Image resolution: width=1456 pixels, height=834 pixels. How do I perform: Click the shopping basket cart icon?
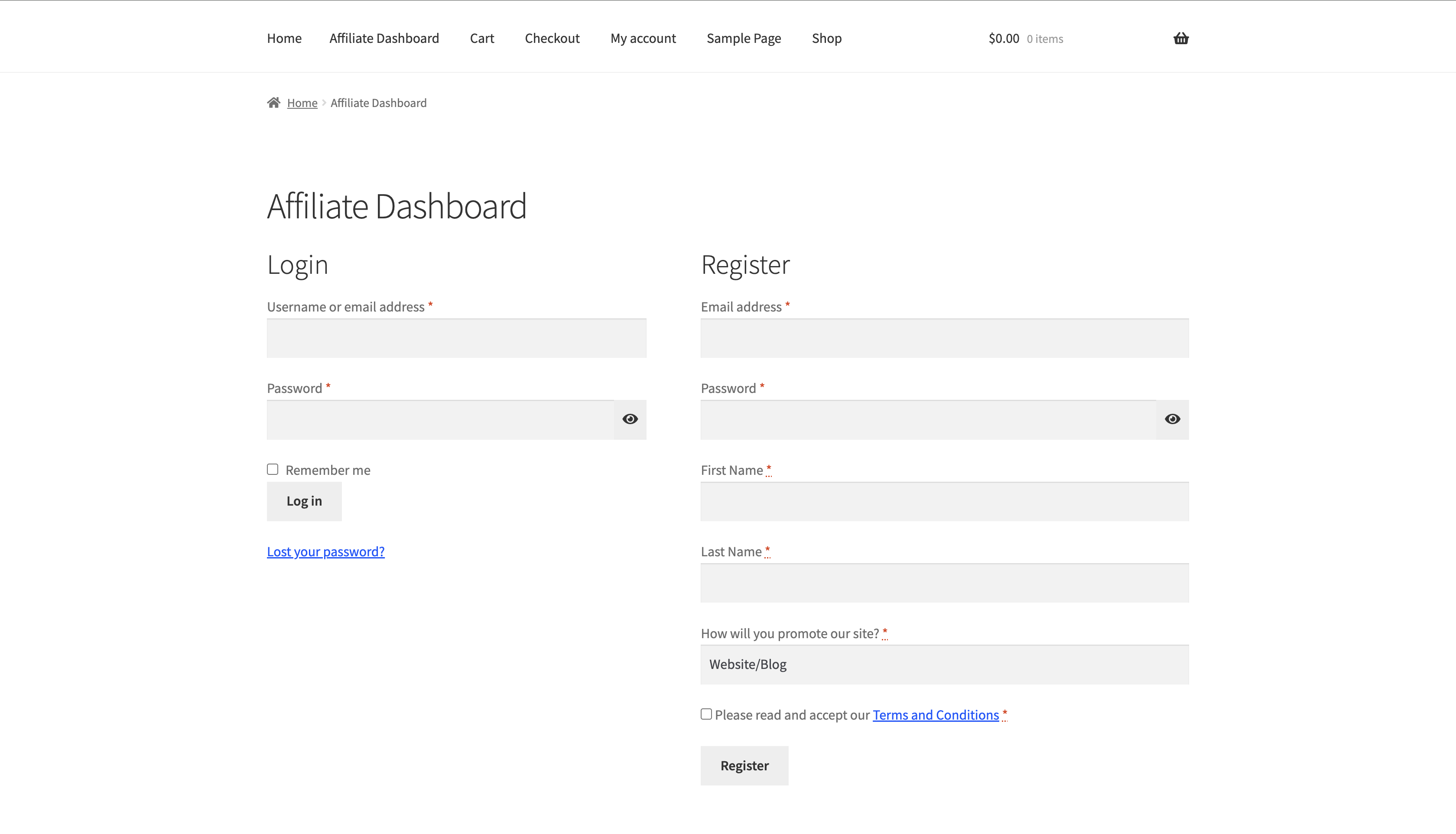(1180, 39)
